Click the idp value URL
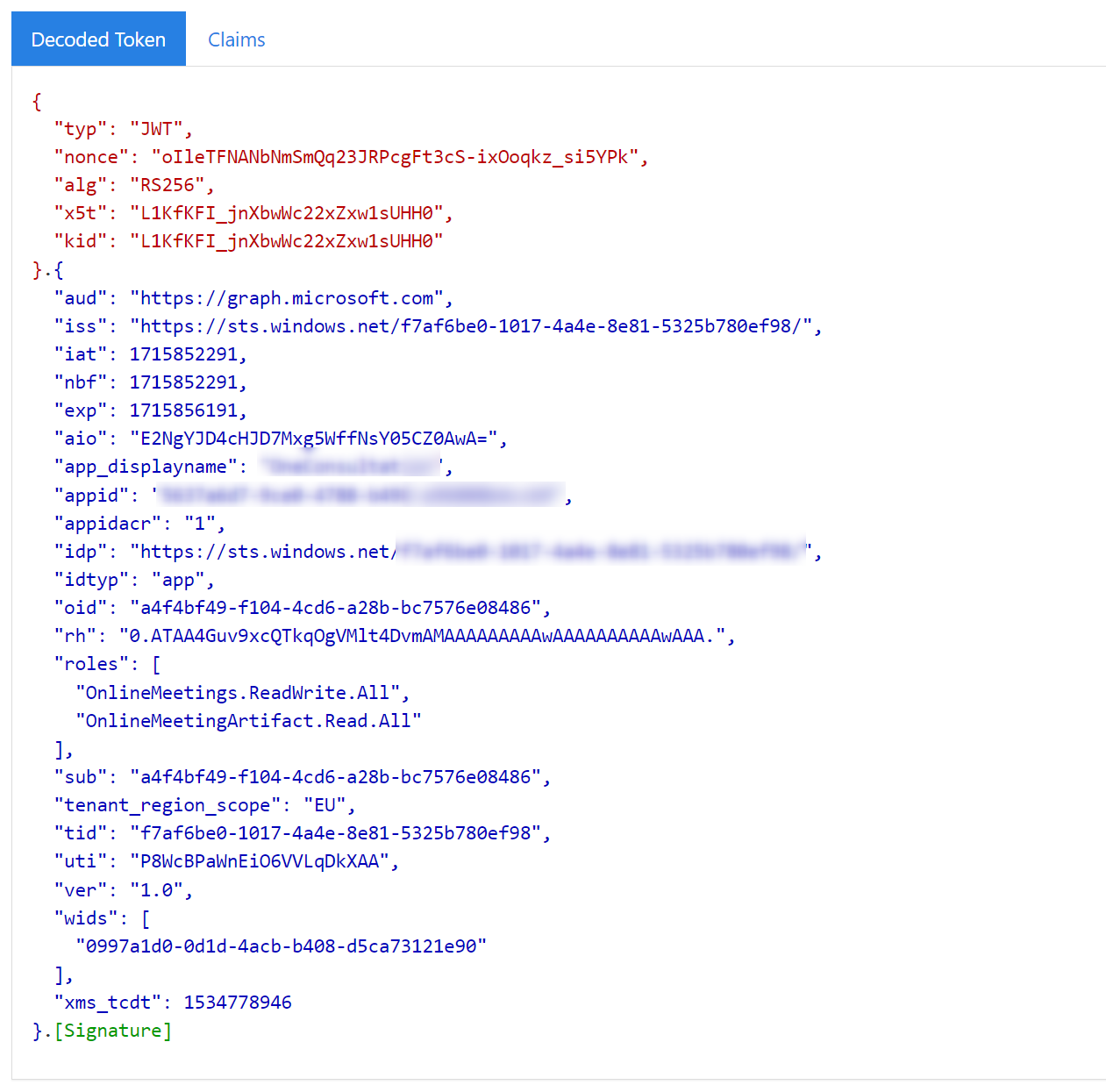 pos(471,552)
